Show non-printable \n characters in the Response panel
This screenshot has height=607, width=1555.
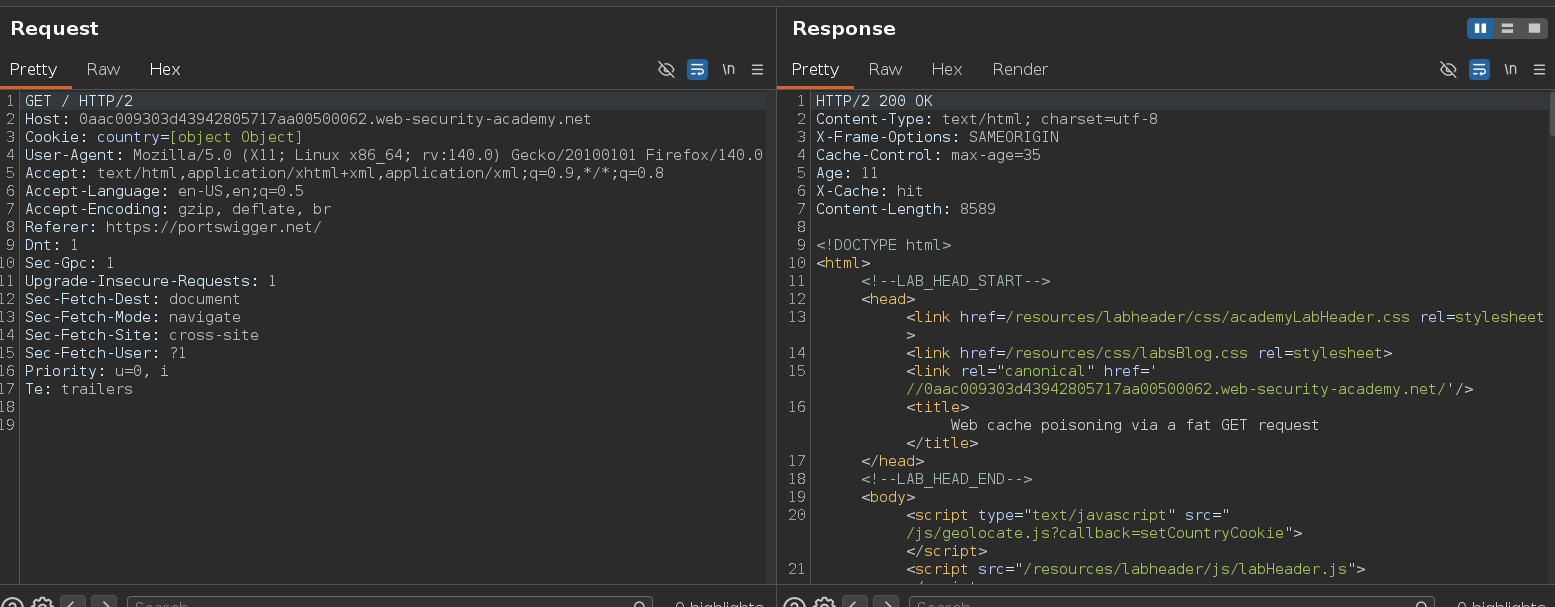pos(1511,69)
